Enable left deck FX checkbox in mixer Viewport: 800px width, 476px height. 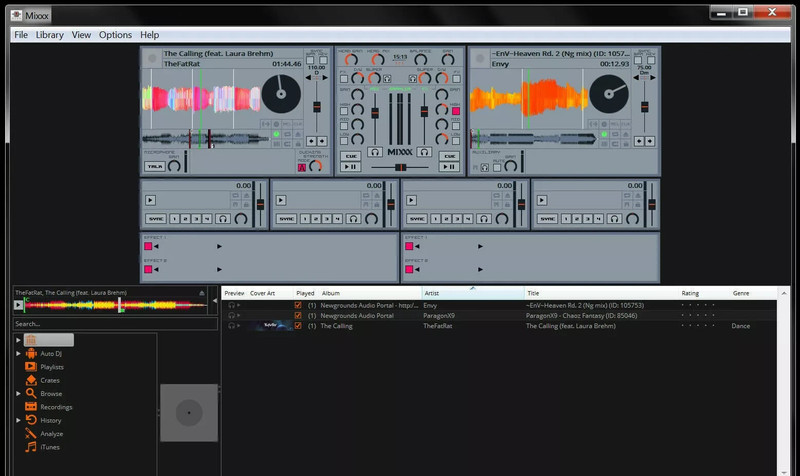pyautogui.click(x=344, y=79)
